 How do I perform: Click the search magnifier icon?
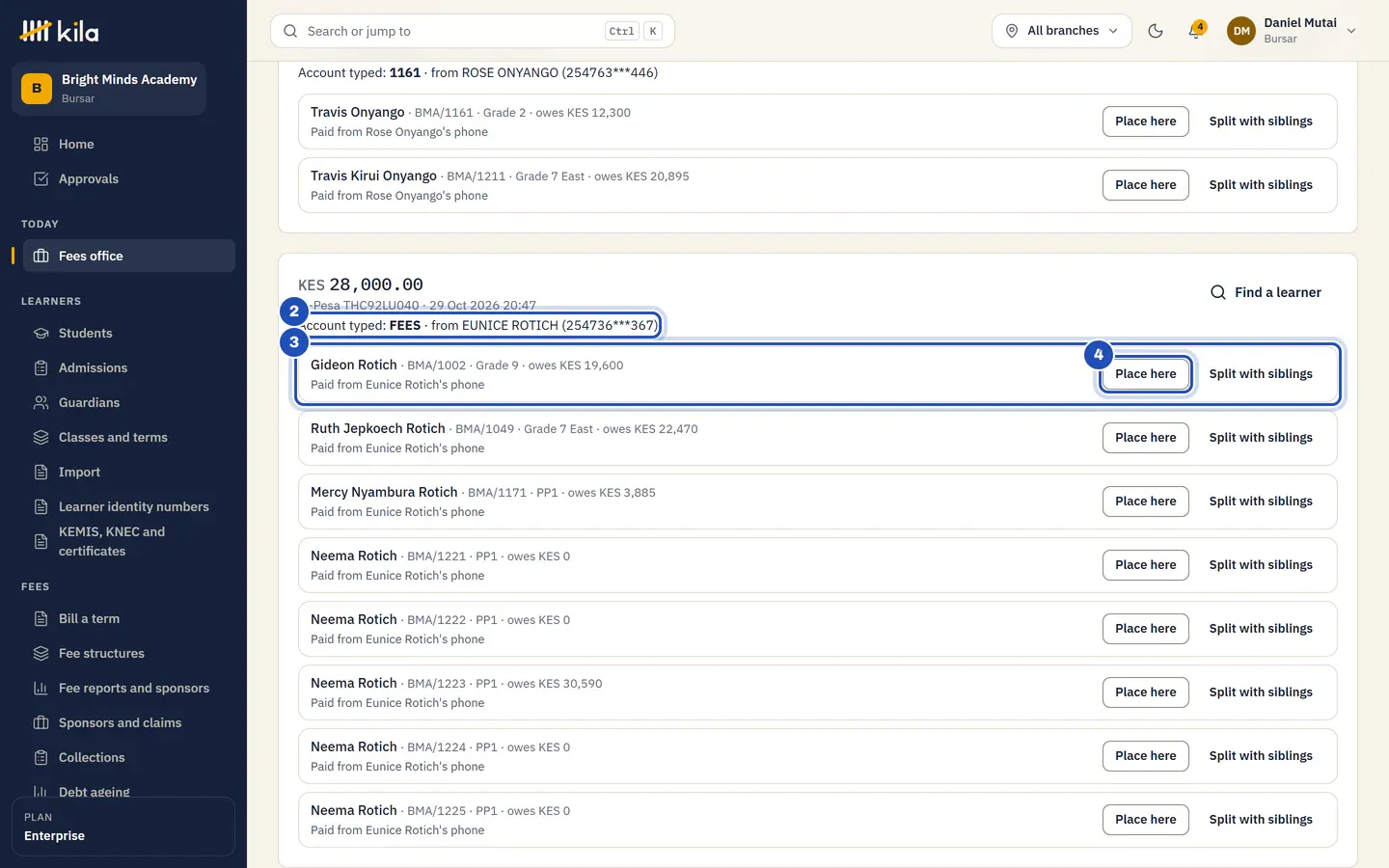coord(290,31)
